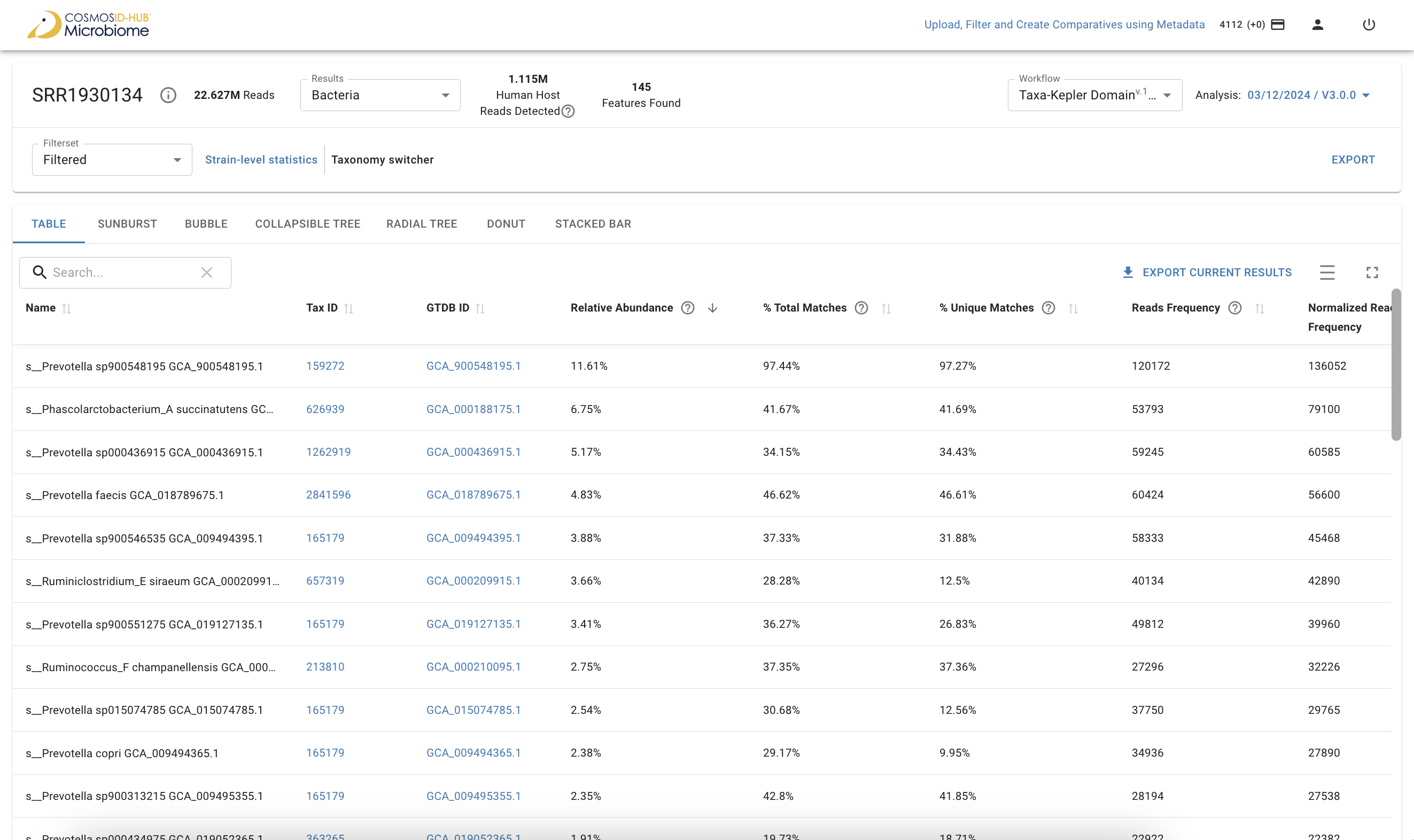Viewport: 1414px width, 840px height.
Task: Click EXPORT CURRENT RESULTS button
Action: click(1207, 273)
